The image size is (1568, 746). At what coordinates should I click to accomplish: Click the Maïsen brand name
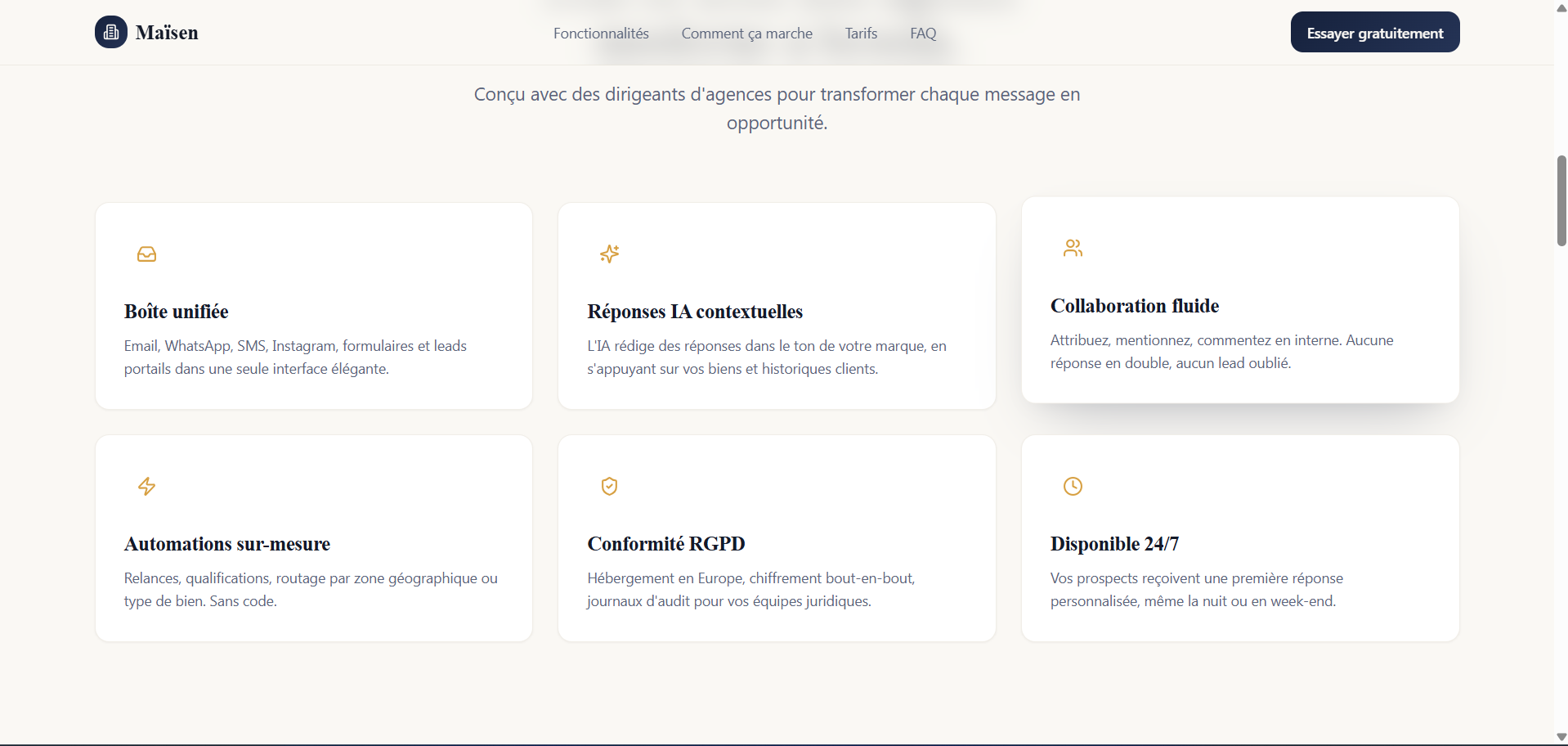(167, 33)
